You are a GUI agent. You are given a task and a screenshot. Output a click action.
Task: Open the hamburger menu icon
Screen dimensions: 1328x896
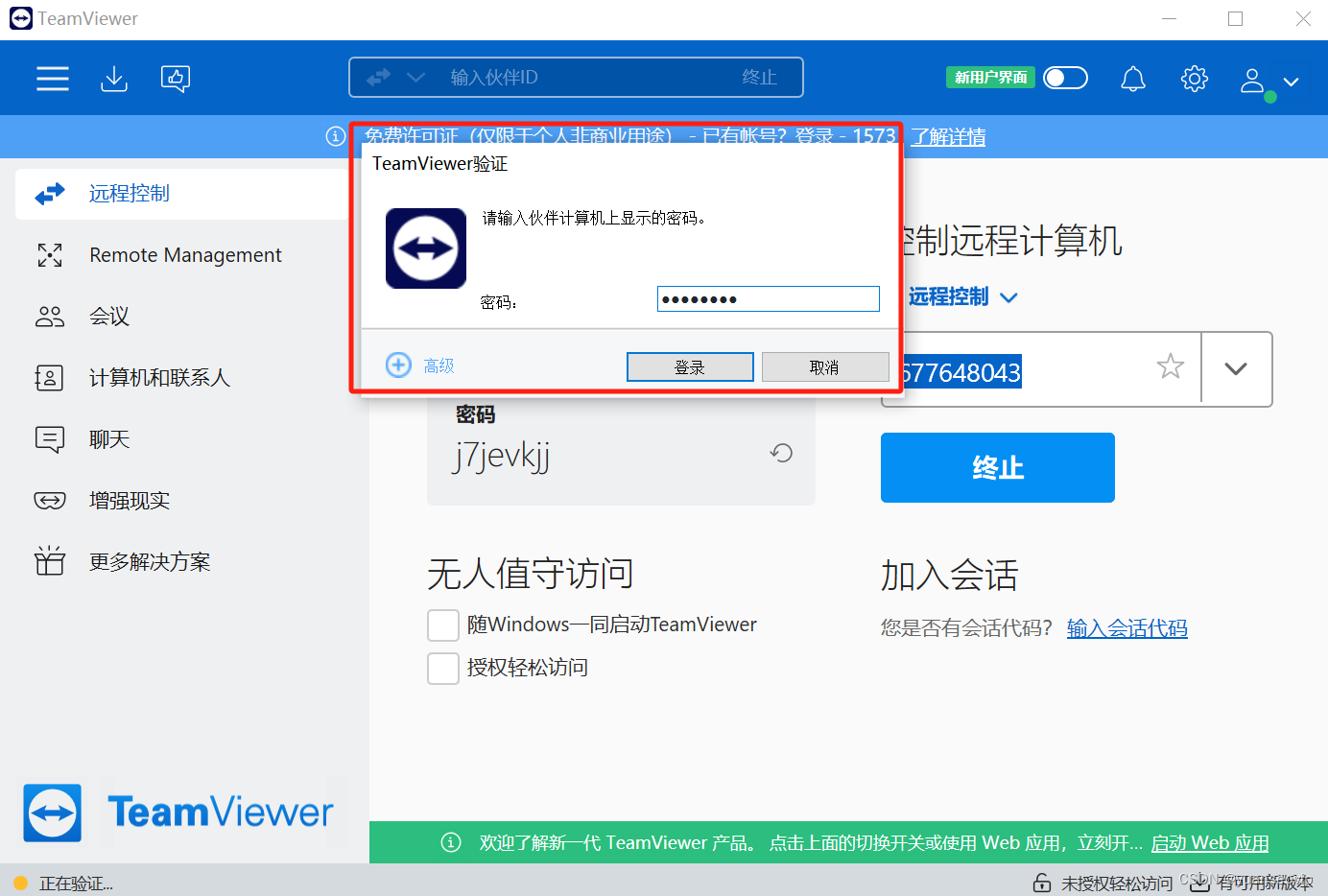click(53, 78)
